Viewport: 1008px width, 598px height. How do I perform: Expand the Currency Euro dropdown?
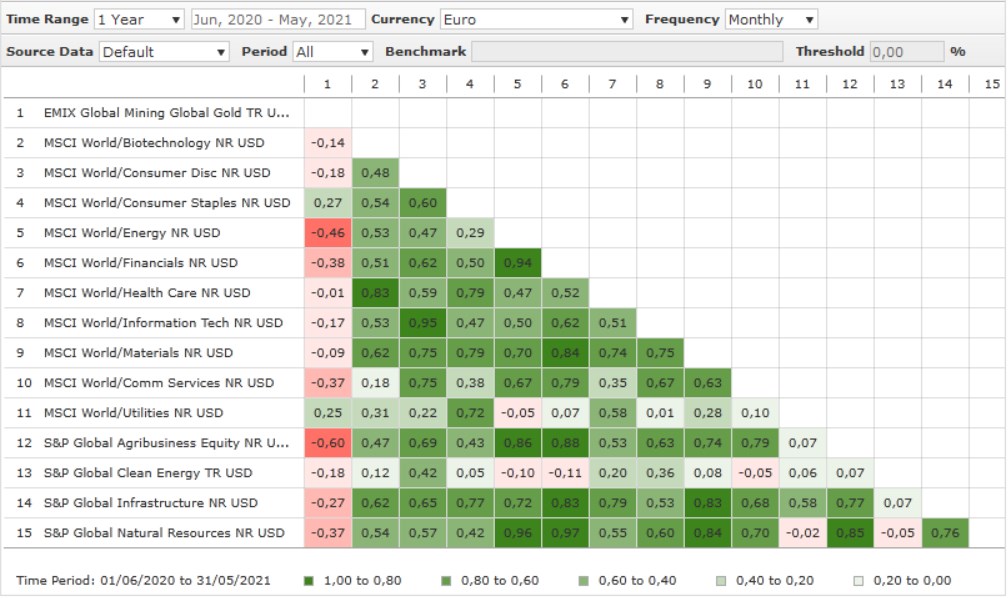pyautogui.click(x=536, y=20)
